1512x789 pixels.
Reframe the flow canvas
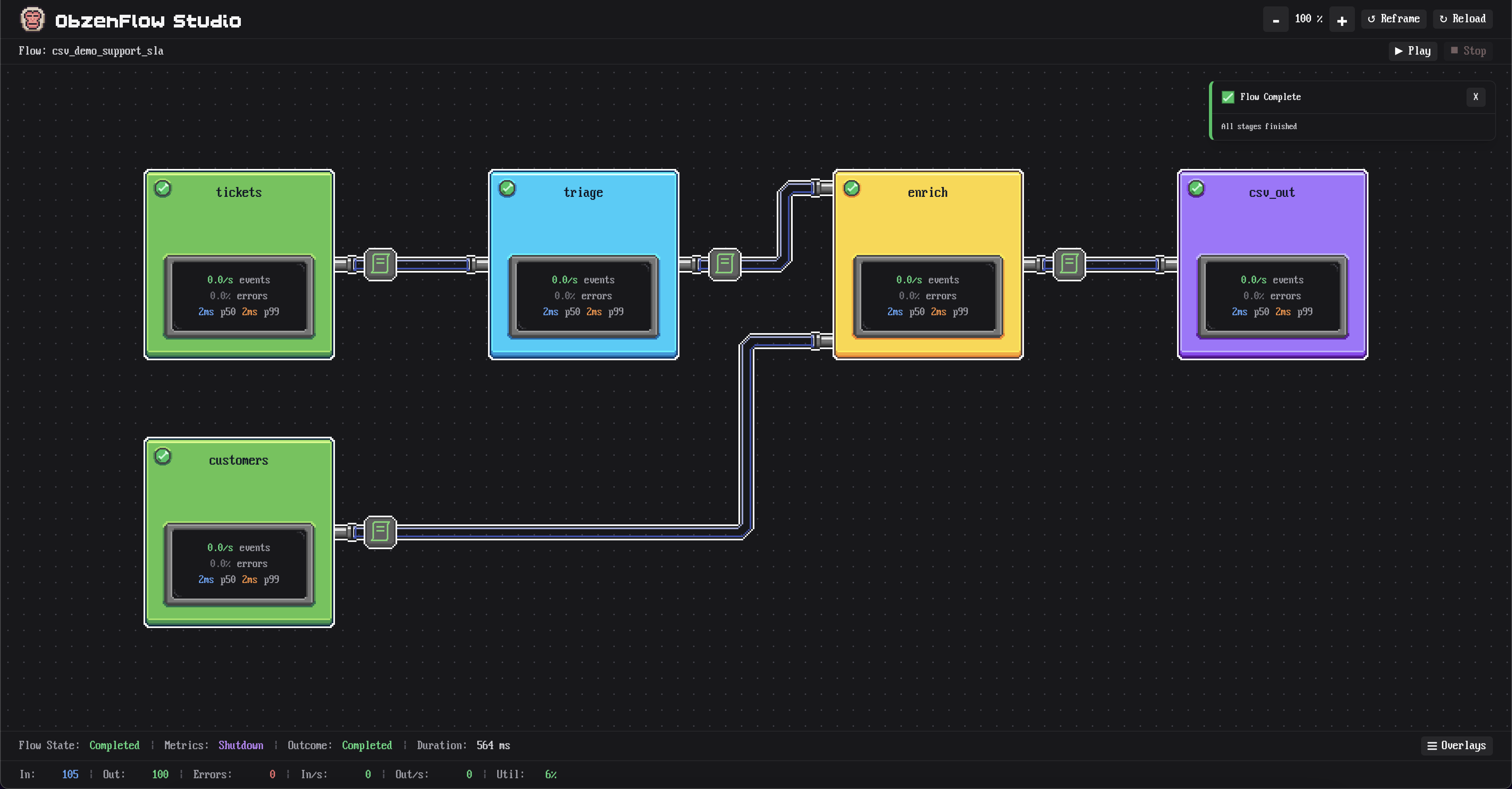(x=1394, y=19)
